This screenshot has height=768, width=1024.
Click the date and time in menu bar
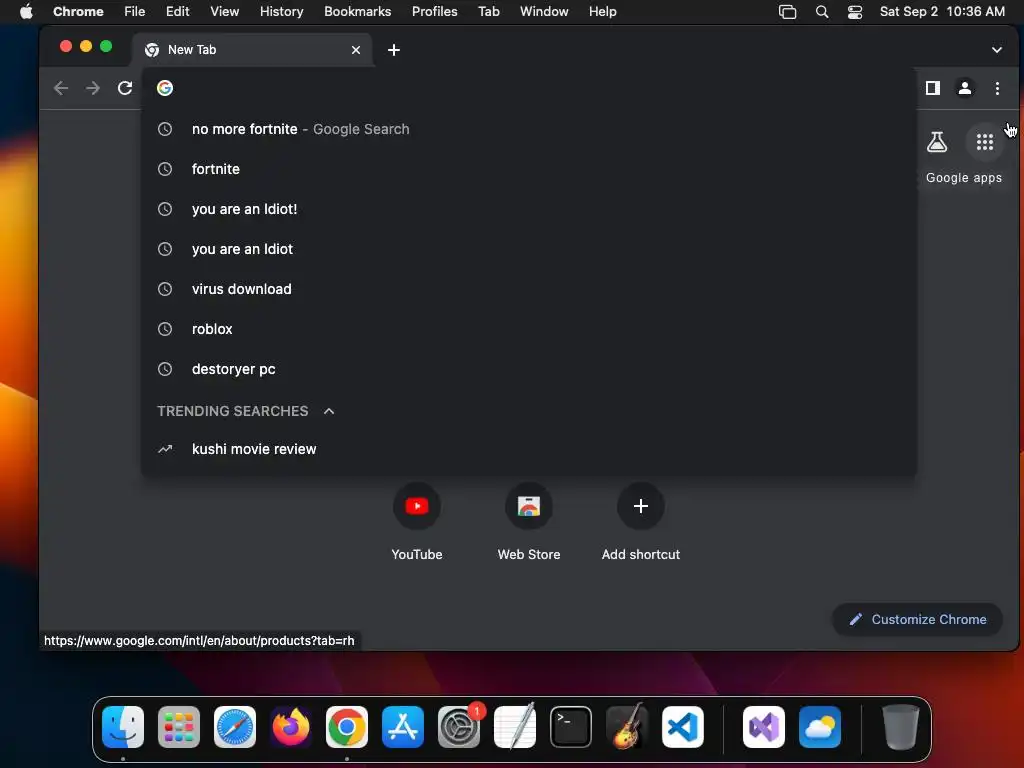[942, 12]
